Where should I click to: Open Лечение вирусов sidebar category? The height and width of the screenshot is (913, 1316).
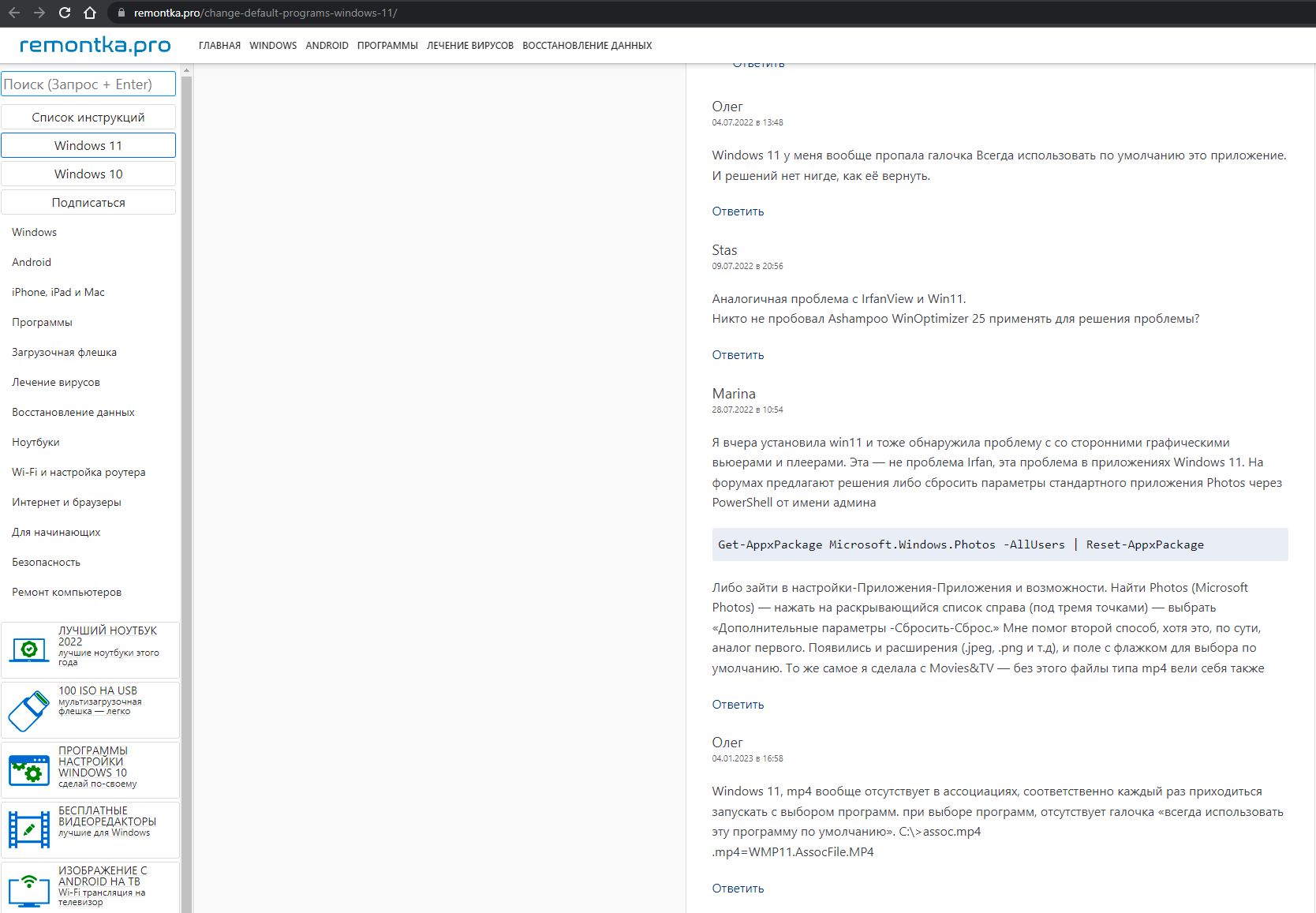(x=56, y=382)
